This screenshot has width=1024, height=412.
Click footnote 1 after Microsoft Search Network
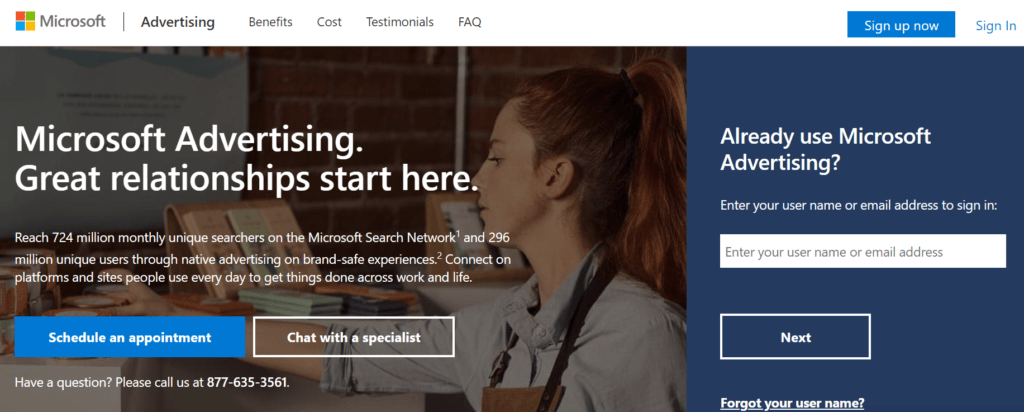click(x=458, y=232)
